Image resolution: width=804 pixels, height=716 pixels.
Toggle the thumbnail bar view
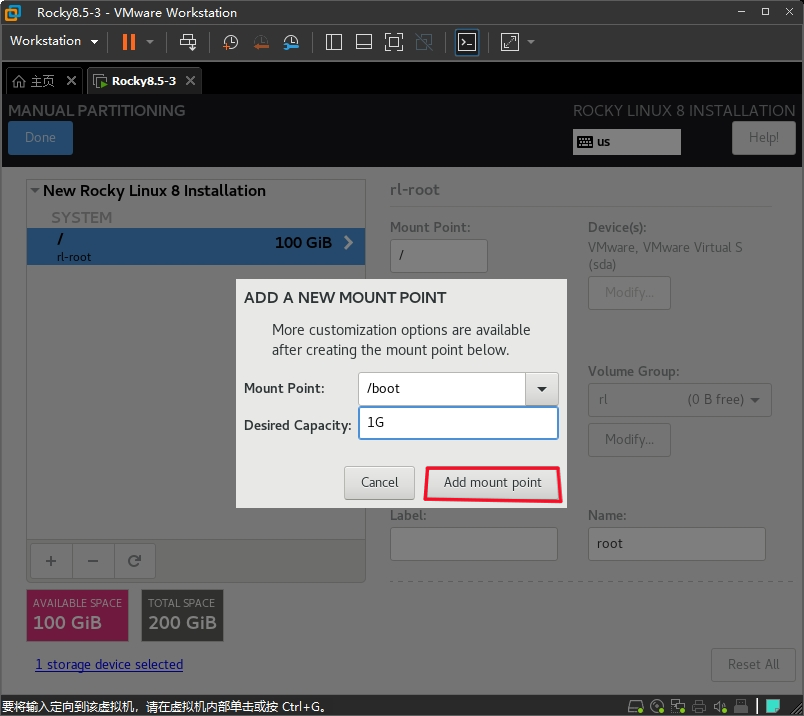(x=364, y=42)
